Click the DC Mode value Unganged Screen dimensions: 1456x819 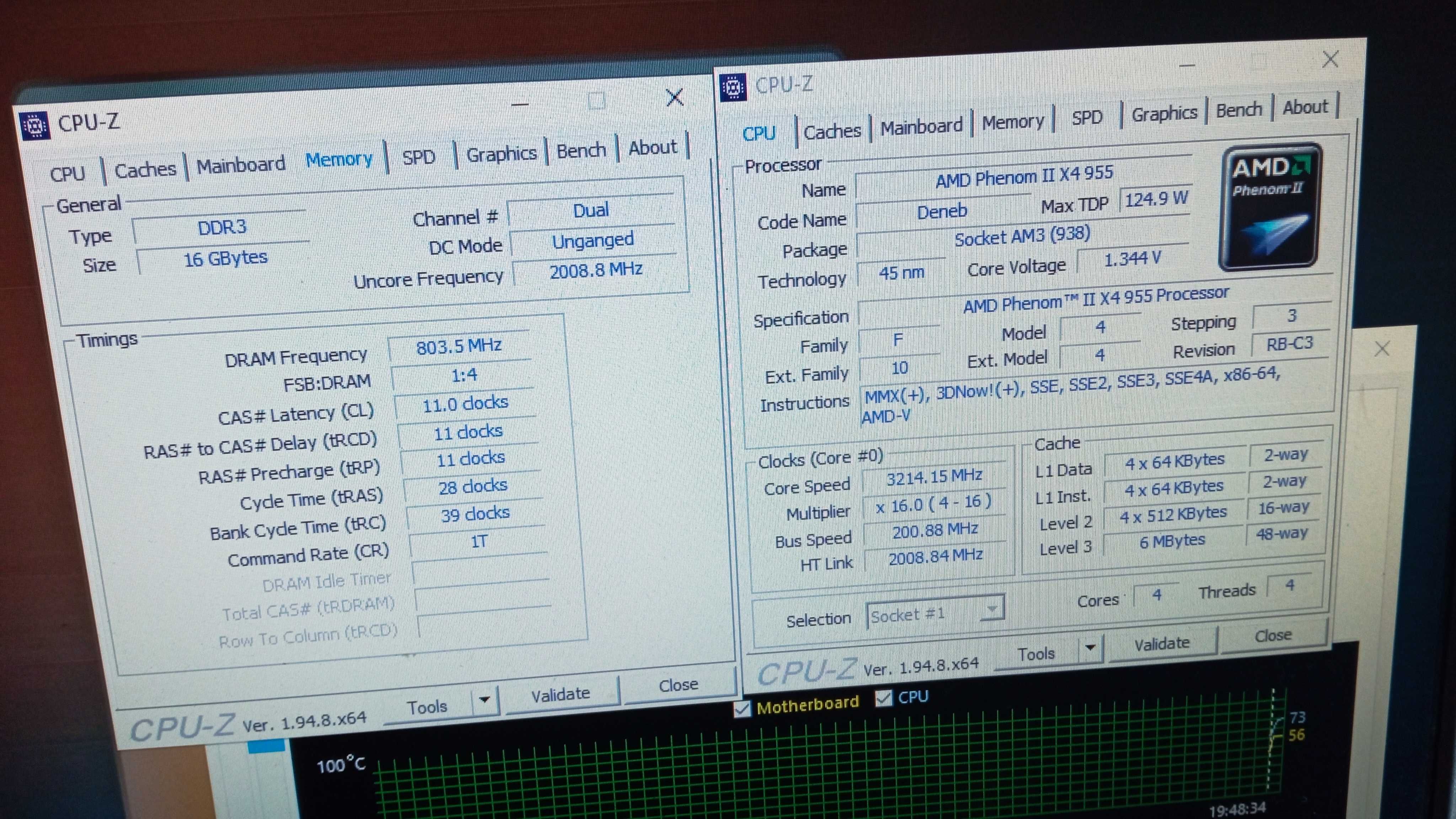tap(593, 240)
